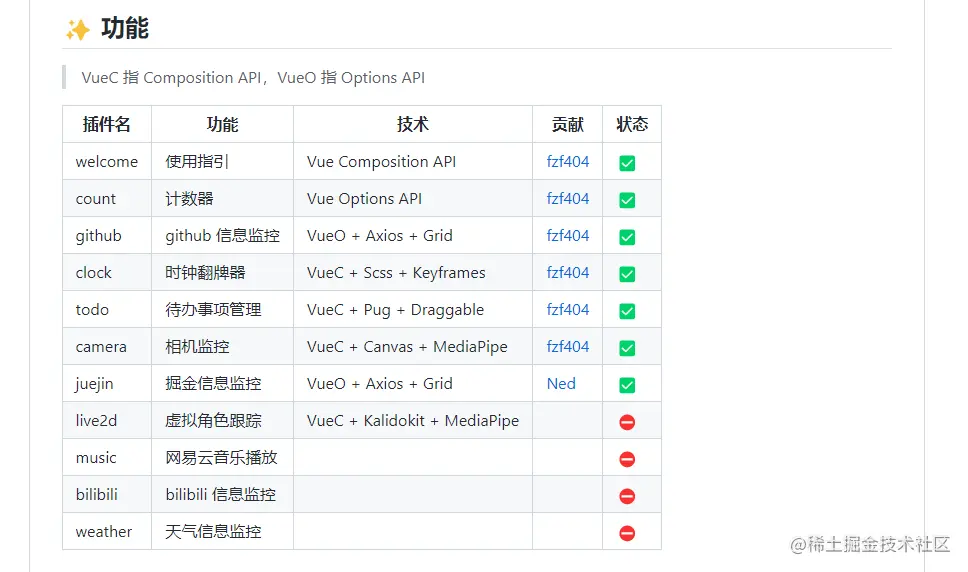Select the camera plugin name cell
968x572 pixels.
tap(107, 347)
